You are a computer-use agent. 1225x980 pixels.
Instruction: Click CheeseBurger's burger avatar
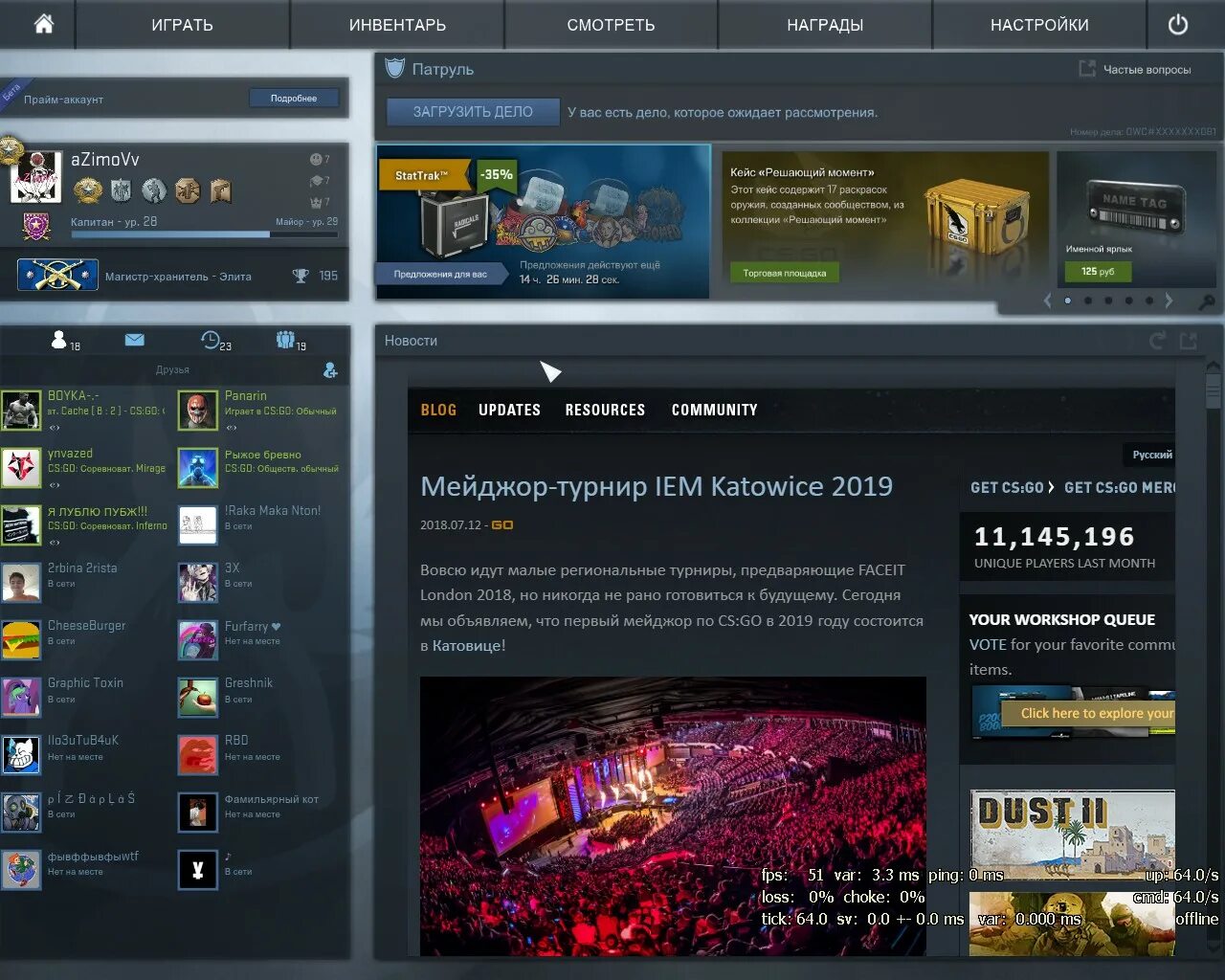[x=21, y=640]
